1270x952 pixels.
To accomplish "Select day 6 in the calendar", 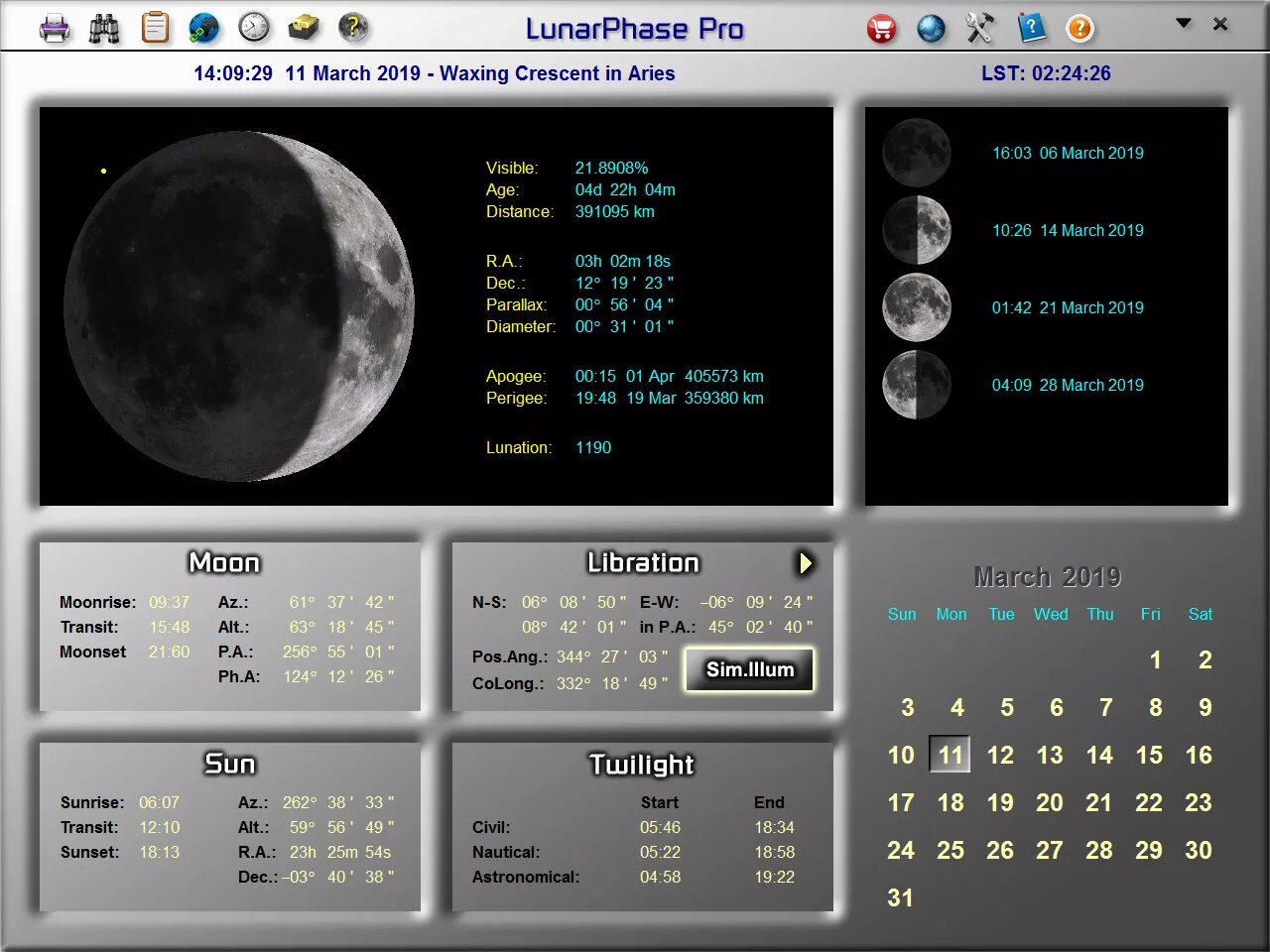I will (x=1056, y=707).
